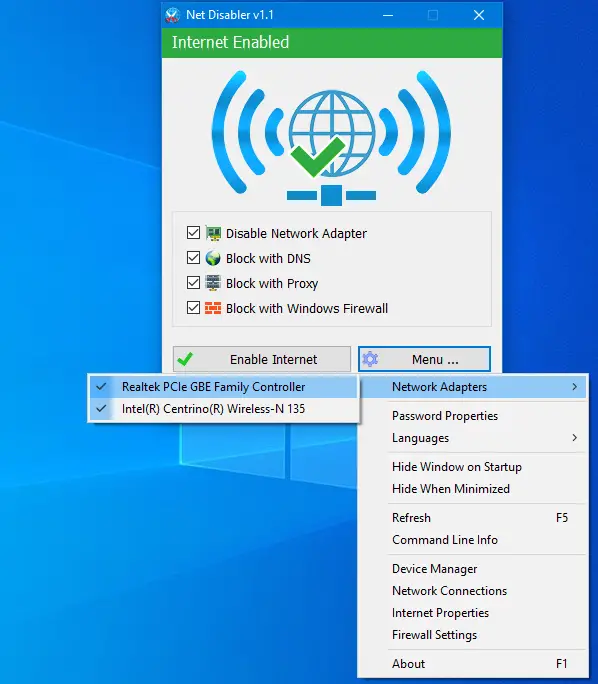Click the globe icon beside Block with DNS
The image size is (598, 684).
pyautogui.click(x=213, y=258)
